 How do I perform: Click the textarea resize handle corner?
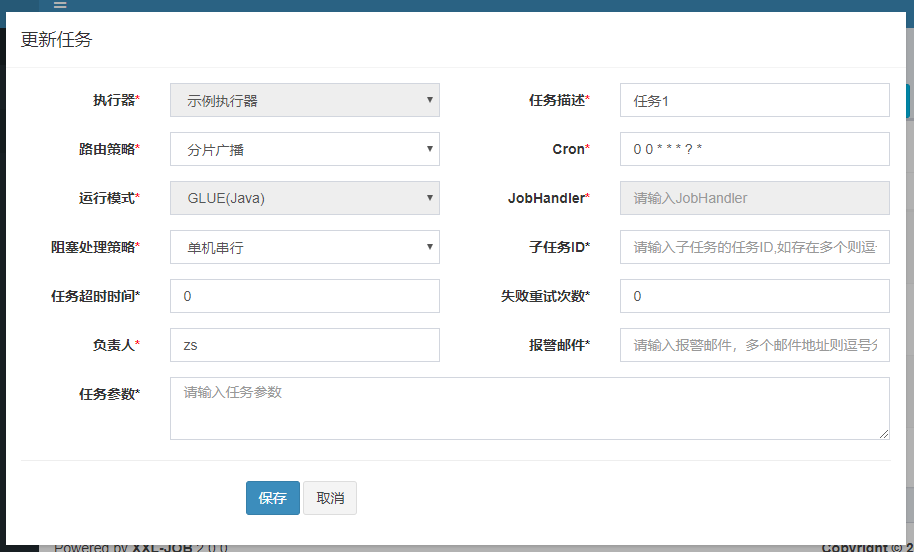click(x=884, y=434)
